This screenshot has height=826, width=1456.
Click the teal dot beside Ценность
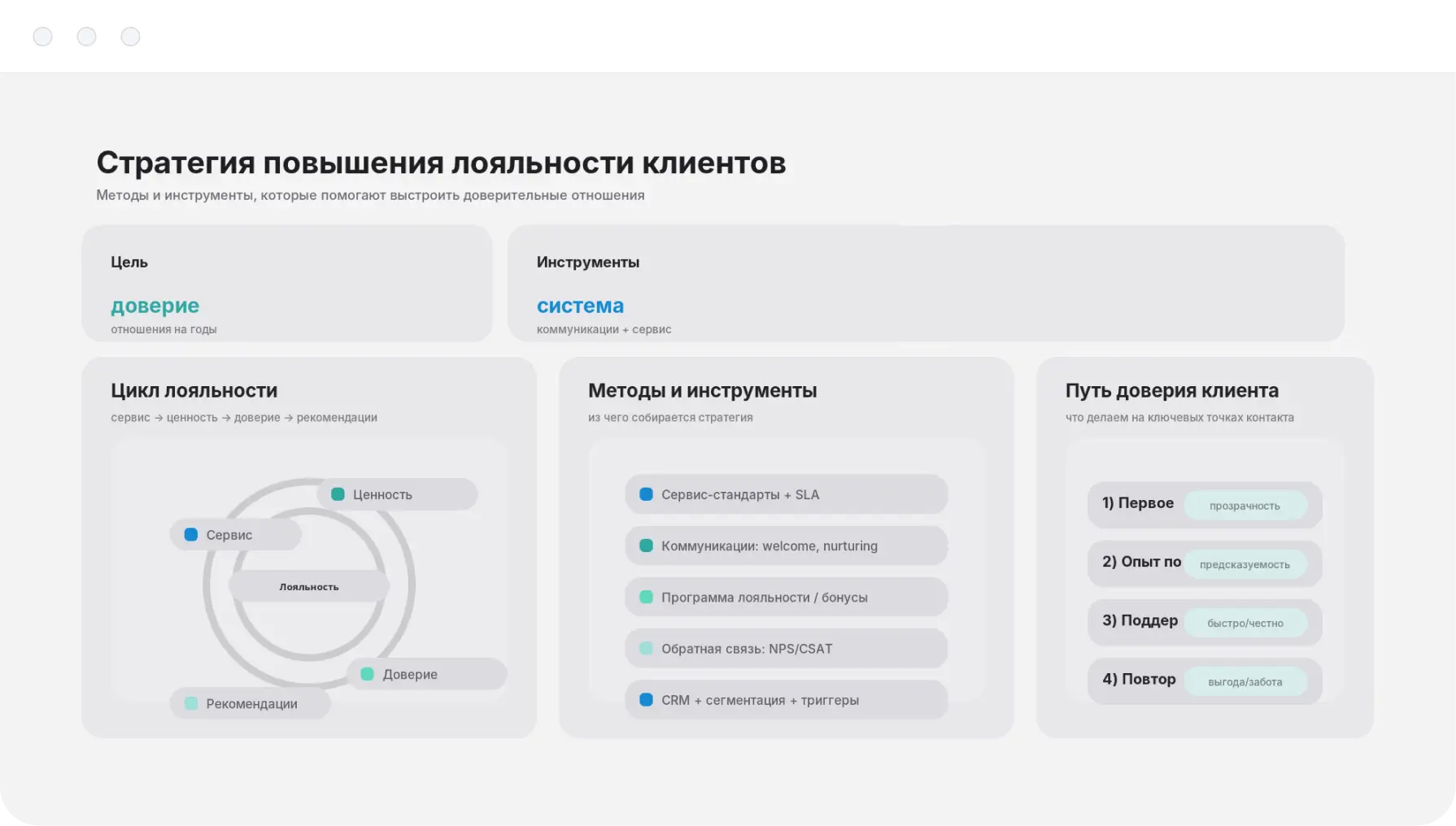coord(338,494)
